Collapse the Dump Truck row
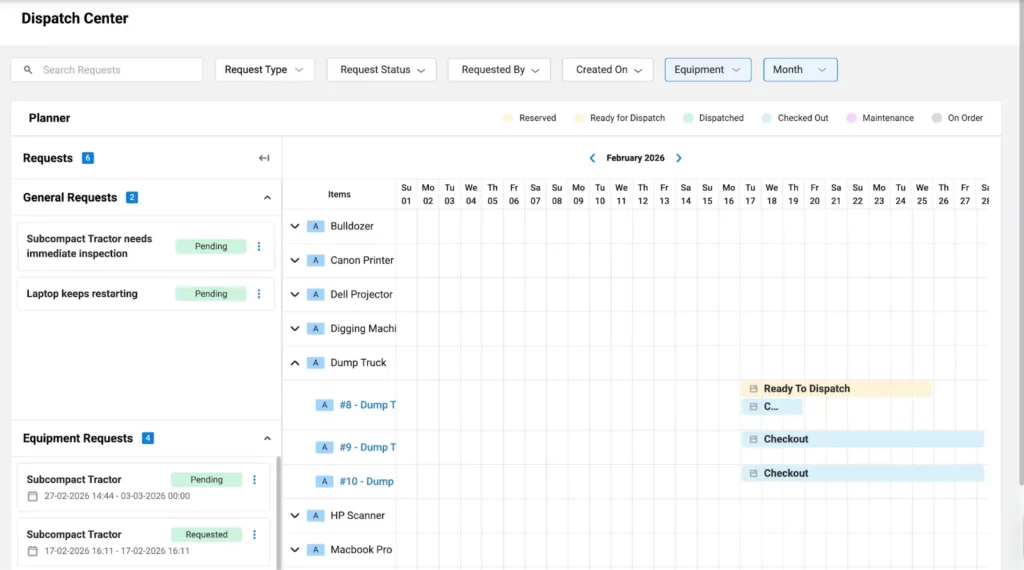1024x570 pixels. [295, 363]
